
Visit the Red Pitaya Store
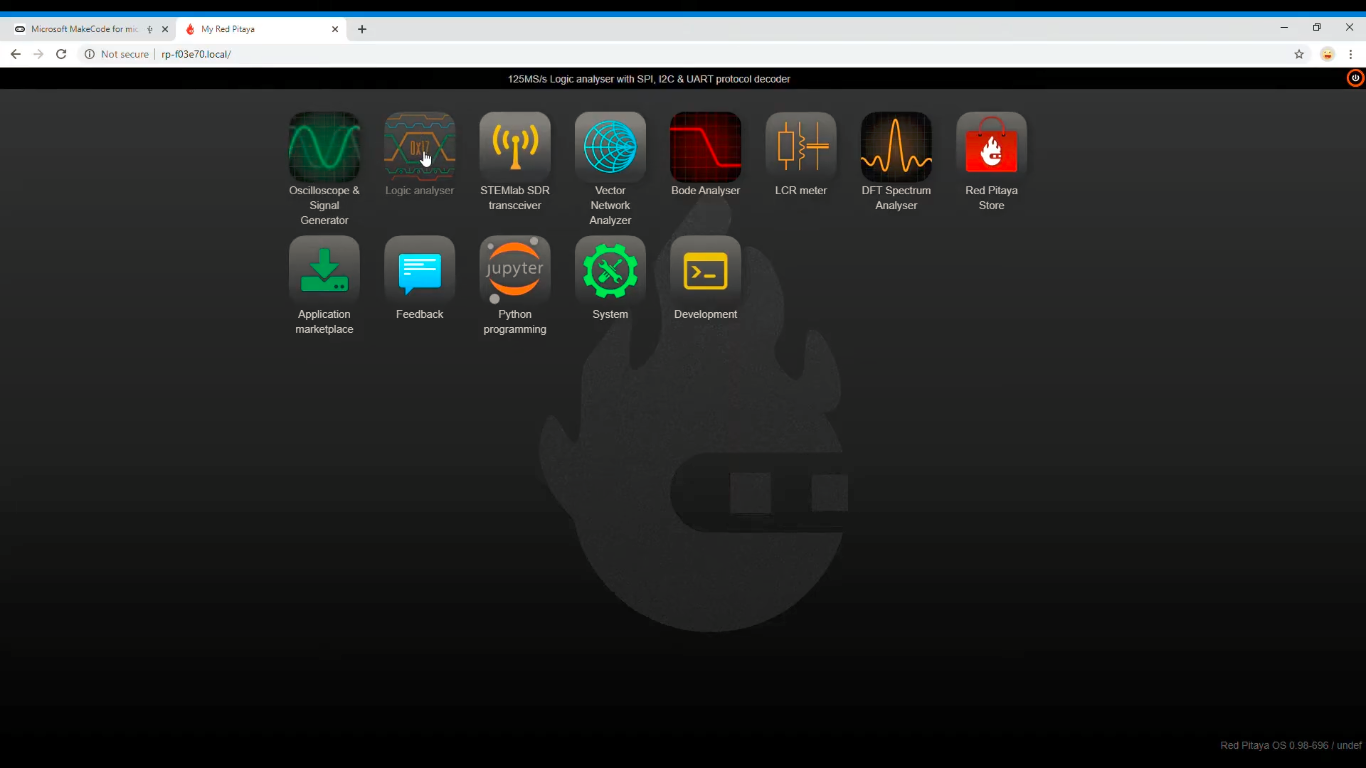coord(991,147)
